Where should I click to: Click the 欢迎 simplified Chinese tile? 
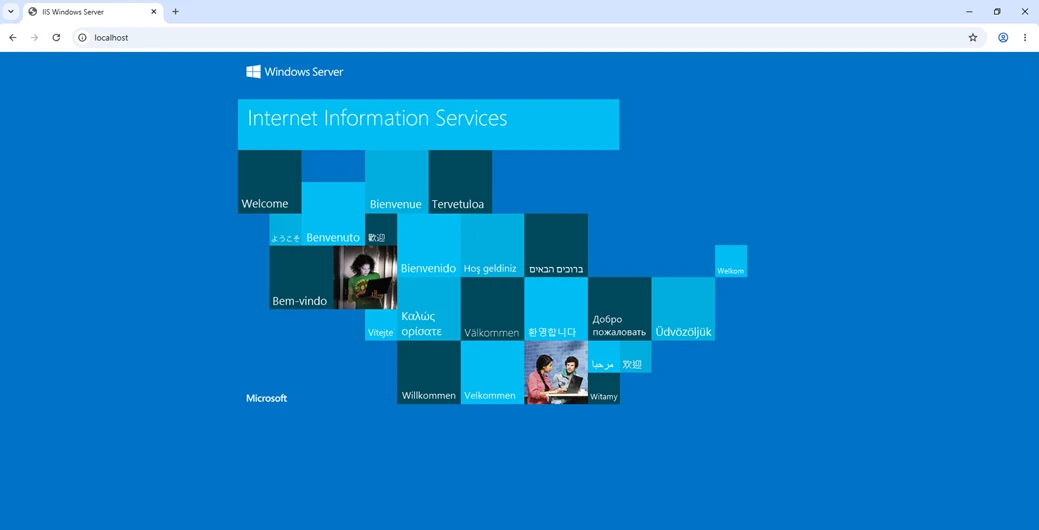[x=635, y=357]
